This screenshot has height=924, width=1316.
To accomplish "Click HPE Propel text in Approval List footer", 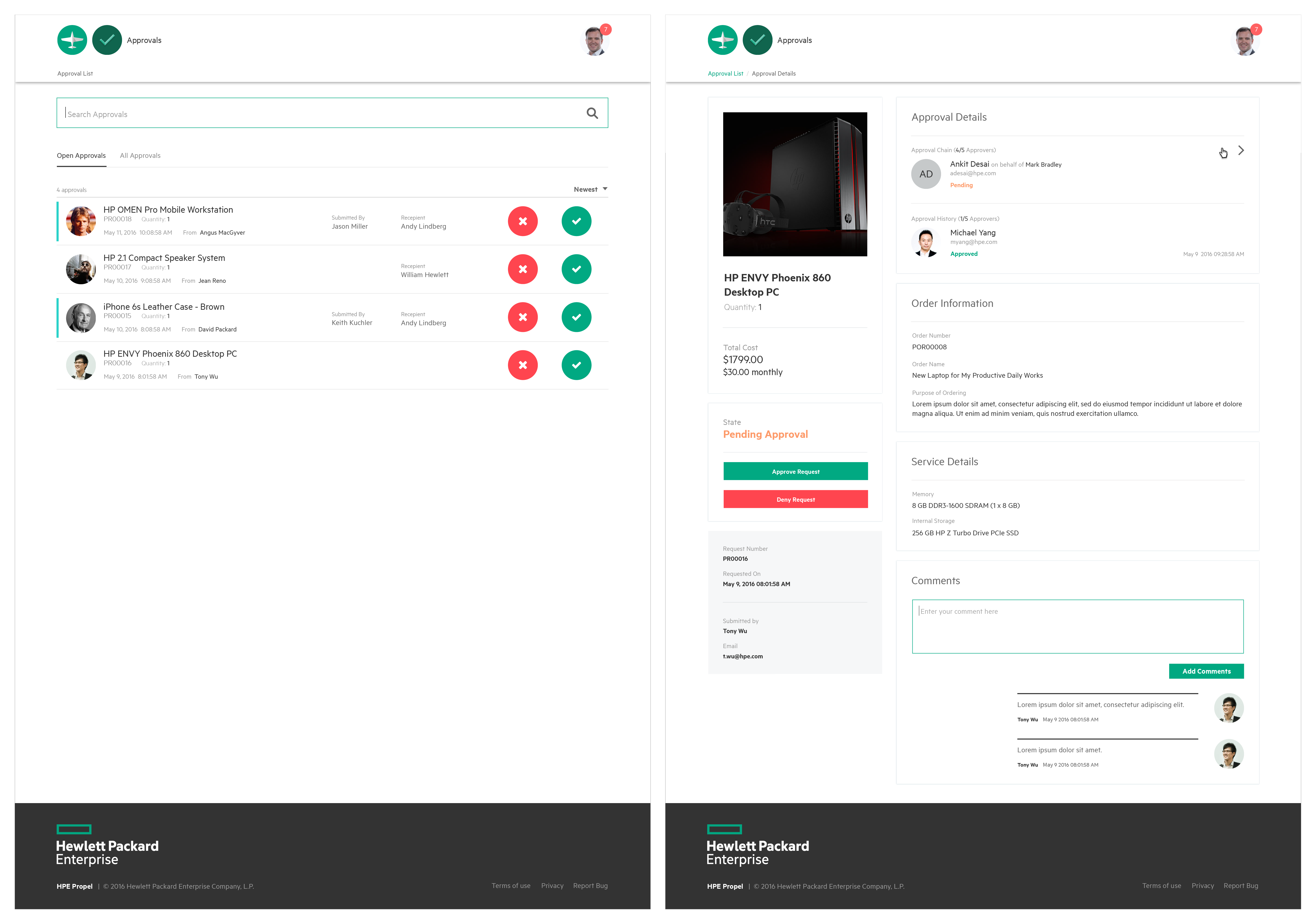I will (75, 887).
